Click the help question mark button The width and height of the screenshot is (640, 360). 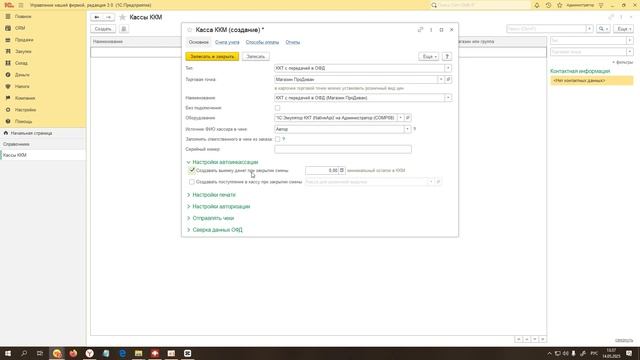[447, 56]
